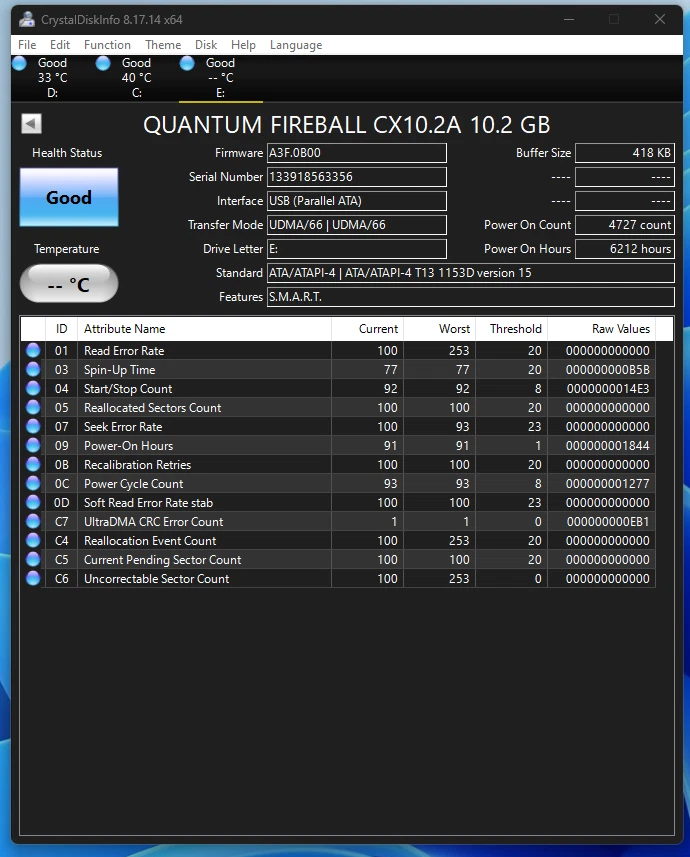690x857 pixels.
Task: Select the E: drive status orb
Action: [187, 63]
